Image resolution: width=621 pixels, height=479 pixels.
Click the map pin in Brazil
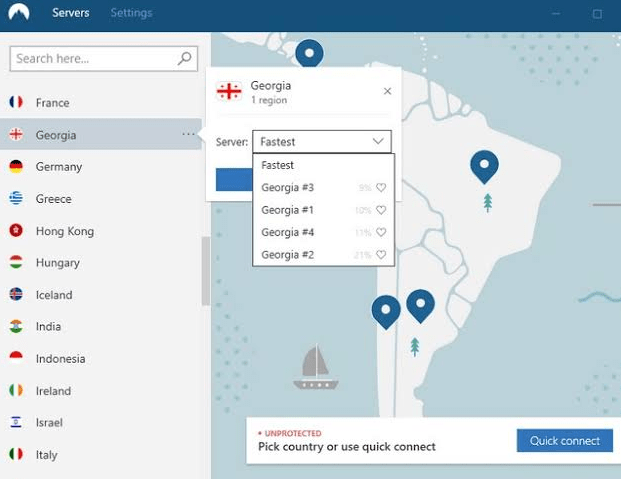pos(484,165)
